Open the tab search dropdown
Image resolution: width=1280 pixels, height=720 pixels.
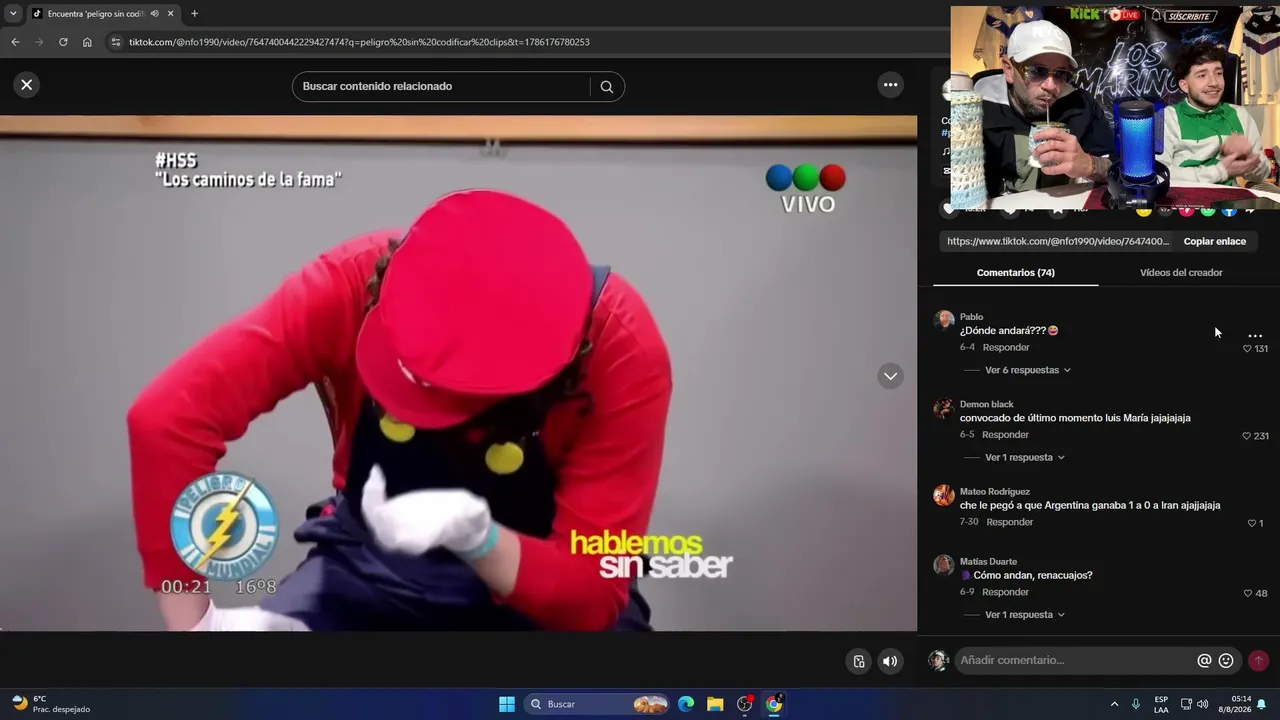[13, 14]
